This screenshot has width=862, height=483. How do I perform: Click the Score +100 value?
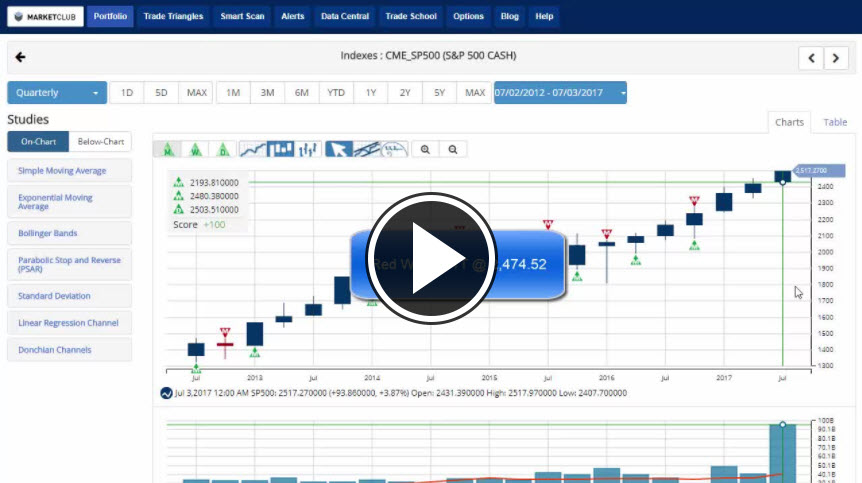[x=214, y=225]
